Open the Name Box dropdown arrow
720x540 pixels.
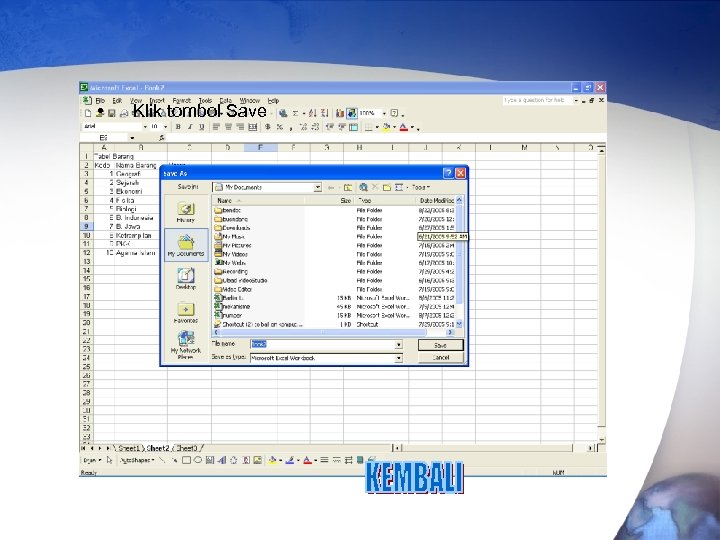132,138
